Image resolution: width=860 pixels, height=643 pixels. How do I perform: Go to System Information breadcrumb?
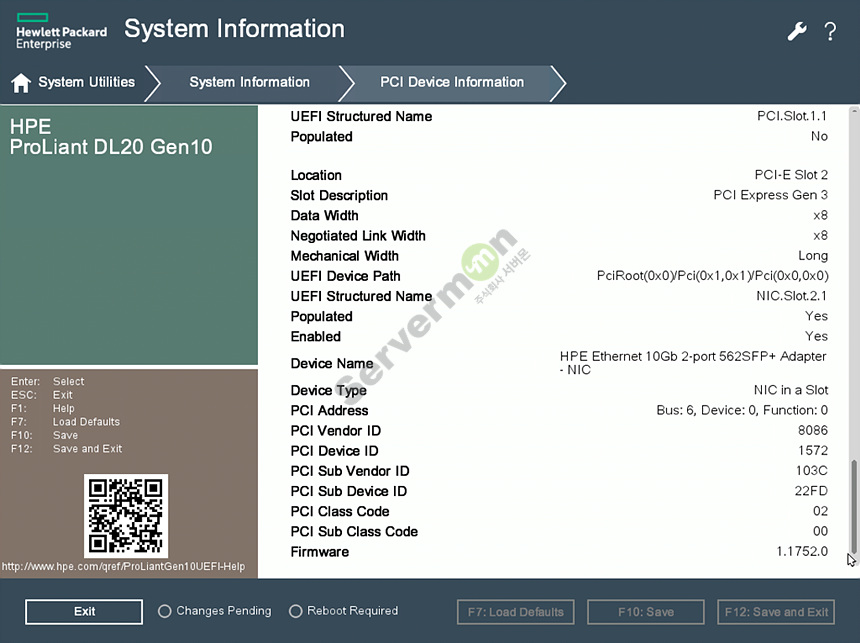(250, 82)
